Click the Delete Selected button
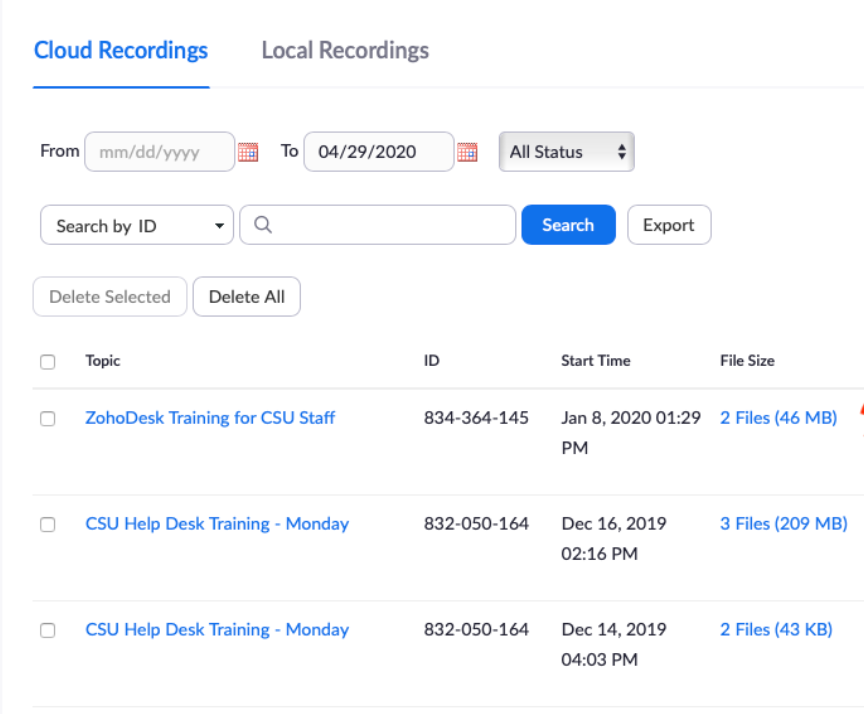The height and width of the screenshot is (714, 864). click(x=109, y=296)
